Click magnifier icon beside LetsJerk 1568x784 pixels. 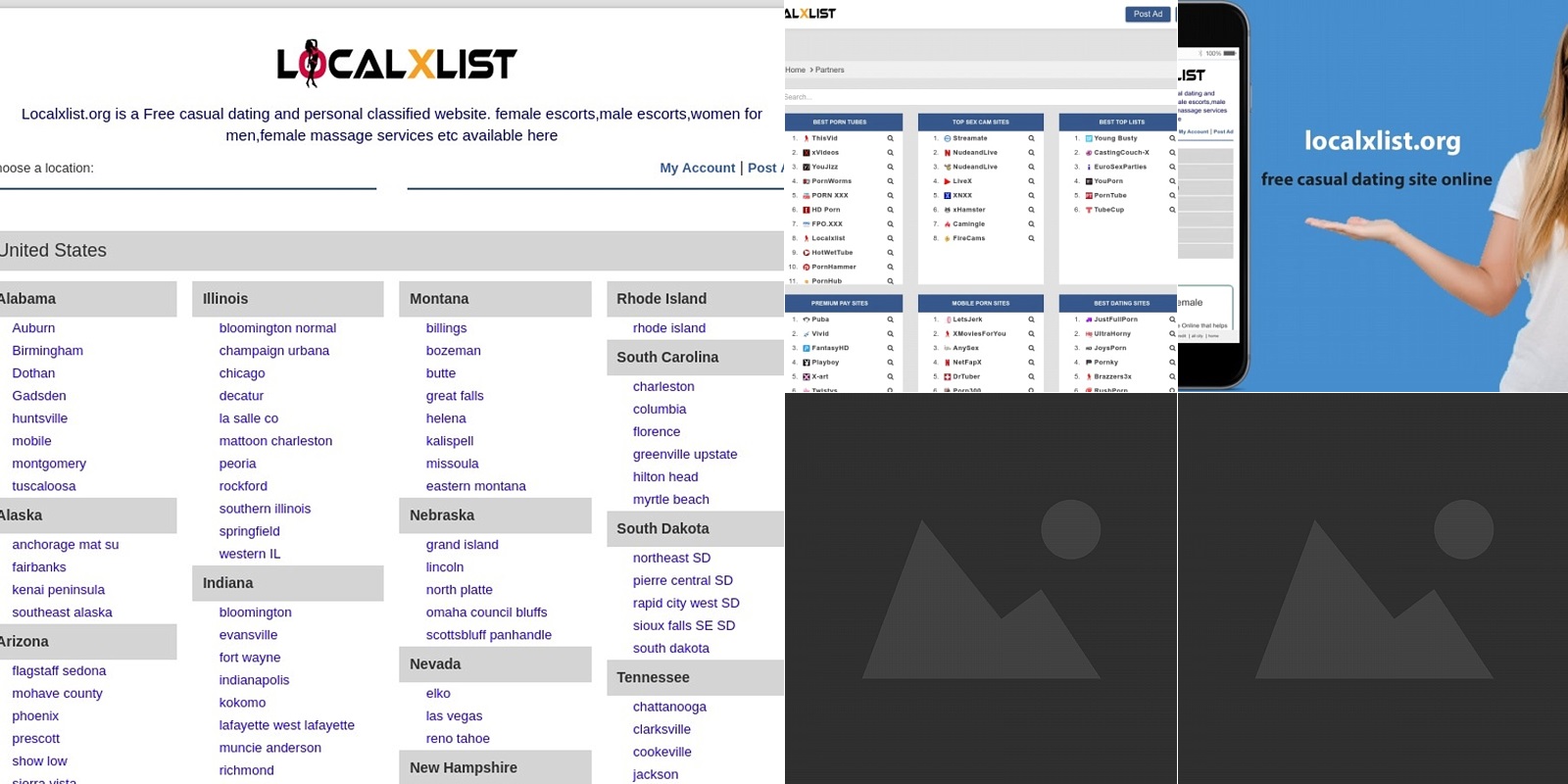tap(1031, 319)
